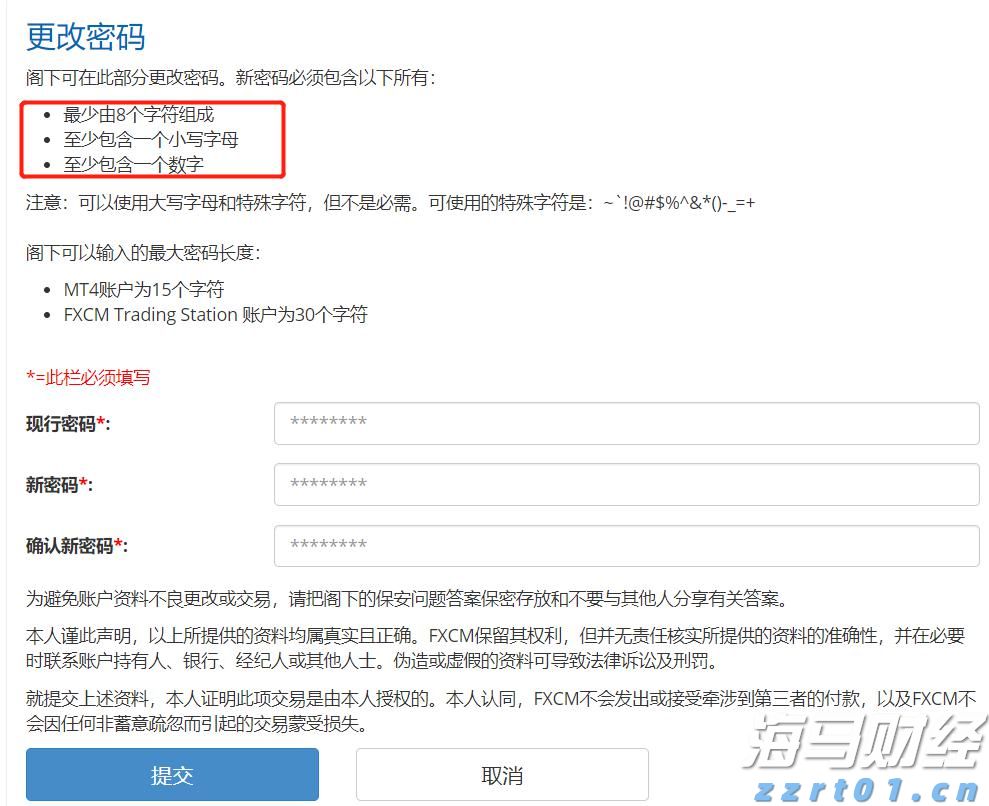Click the 新密码 input field

626,484
